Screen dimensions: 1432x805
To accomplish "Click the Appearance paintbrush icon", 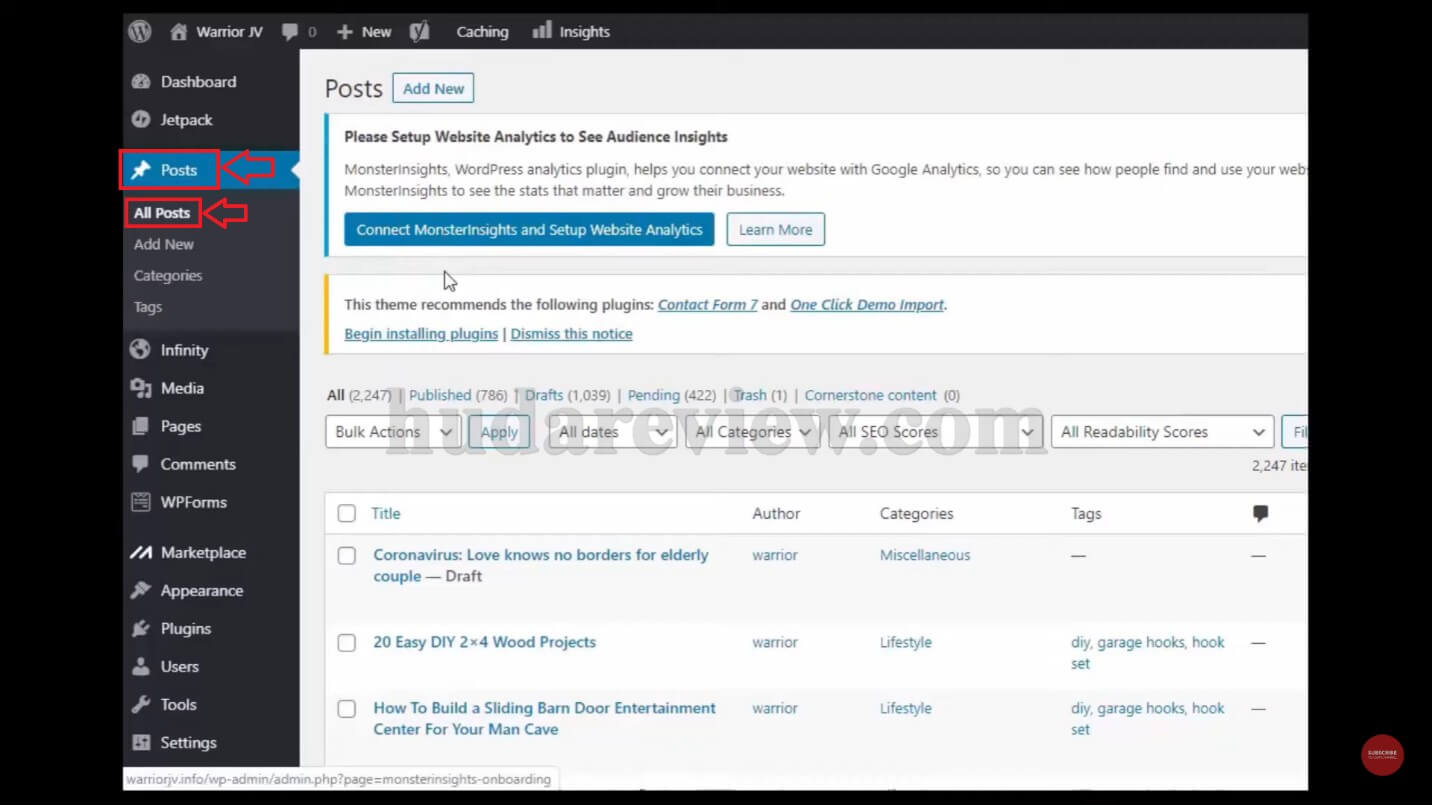I will click(x=141, y=590).
